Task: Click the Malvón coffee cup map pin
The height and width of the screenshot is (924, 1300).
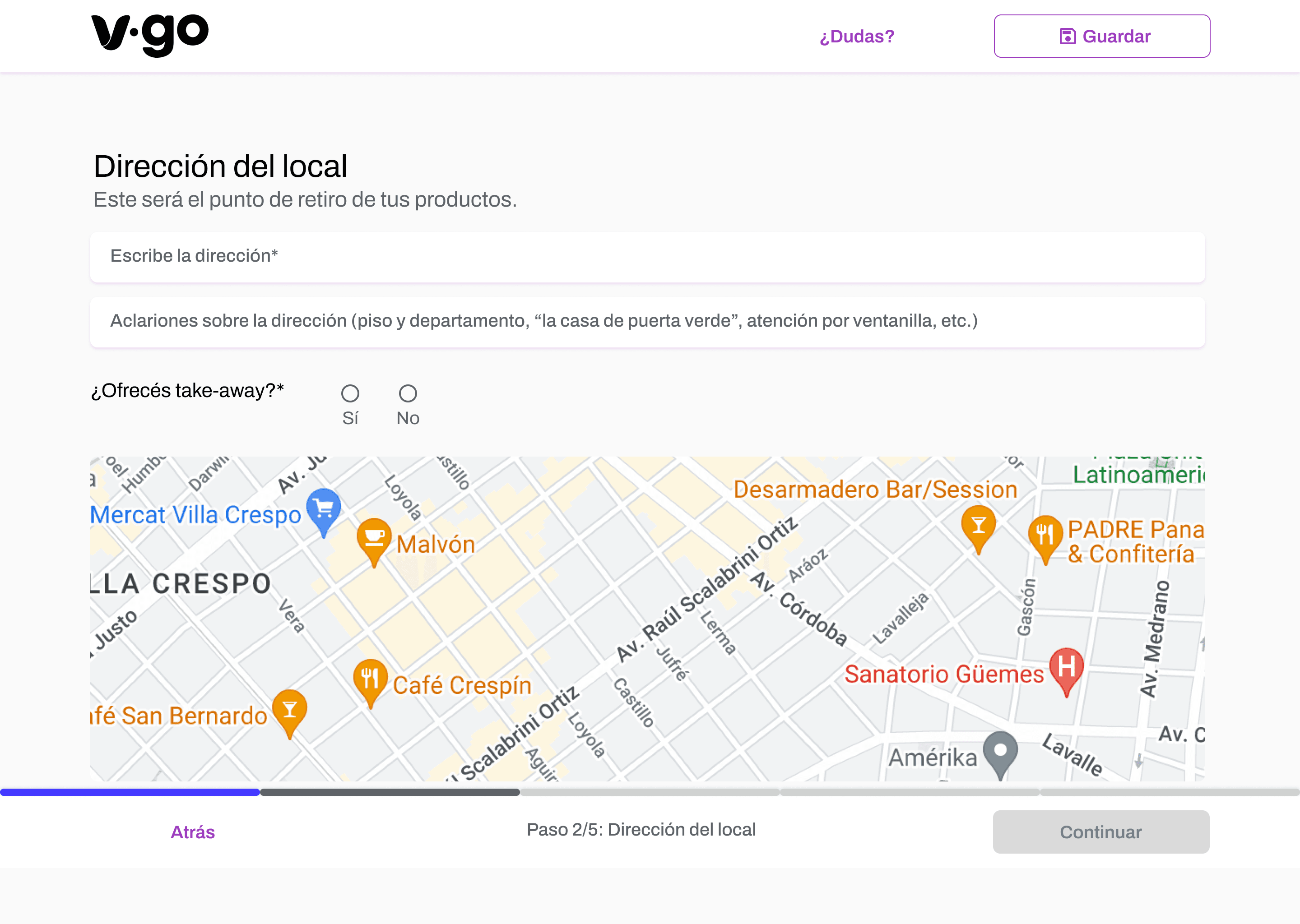Action: click(374, 542)
